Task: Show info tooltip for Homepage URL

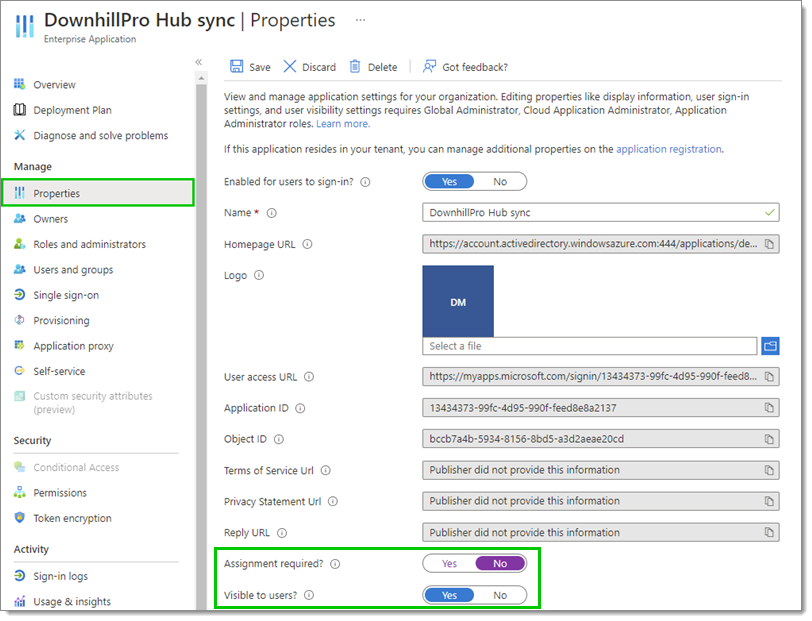Action: [307, 244]
